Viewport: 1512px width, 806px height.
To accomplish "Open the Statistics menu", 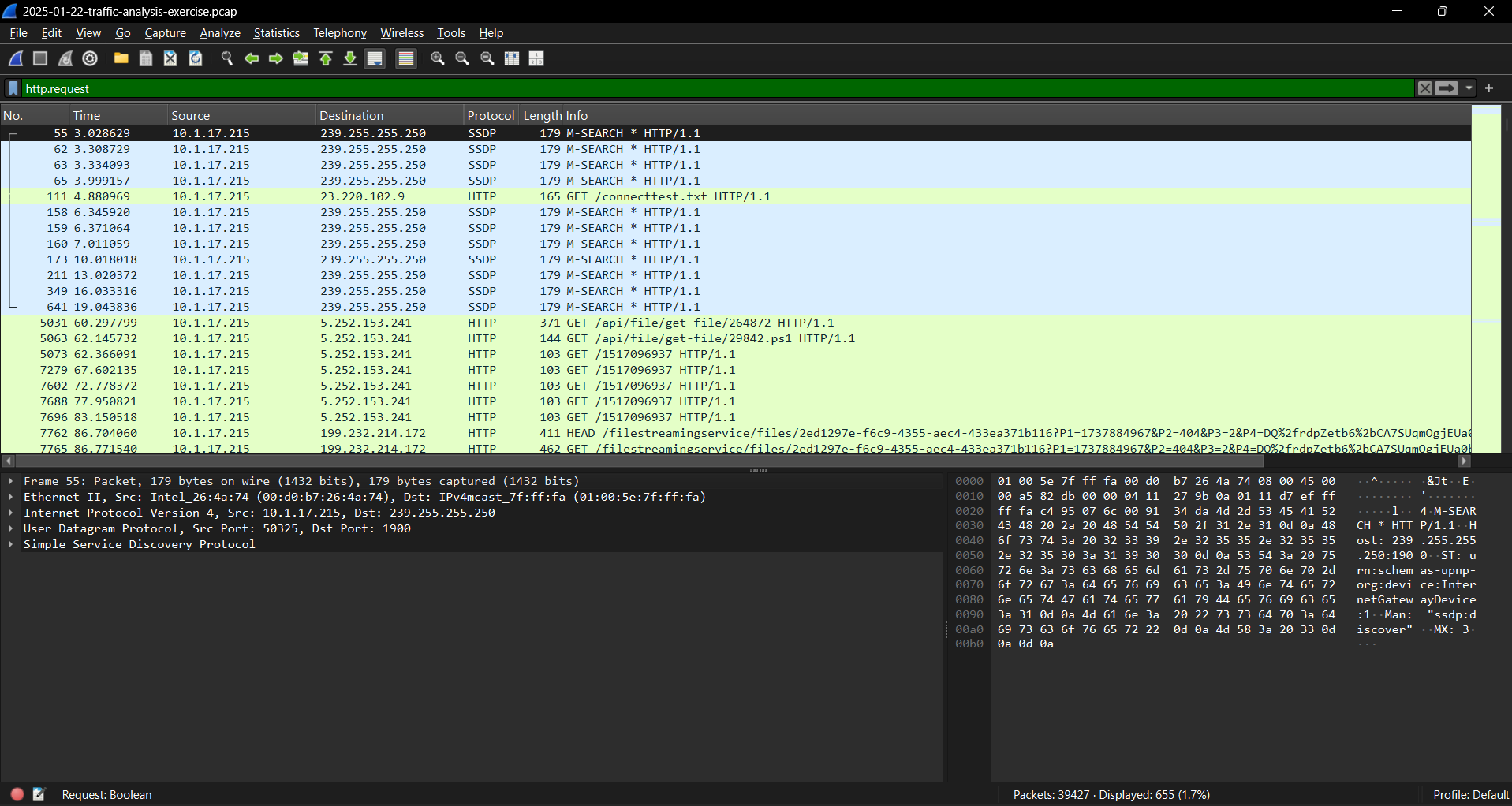I will click(x=276, y=33).
